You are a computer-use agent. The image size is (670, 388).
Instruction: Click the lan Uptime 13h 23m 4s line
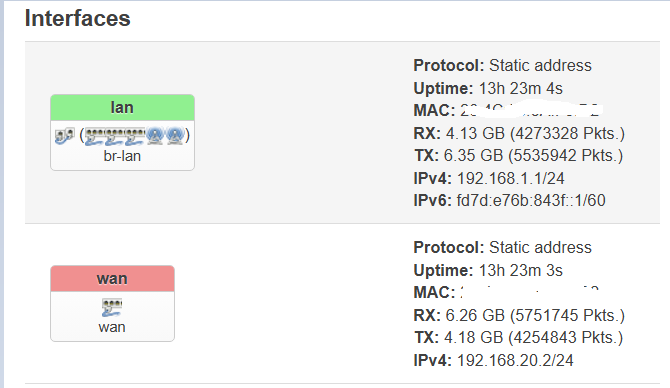[488, 88]
